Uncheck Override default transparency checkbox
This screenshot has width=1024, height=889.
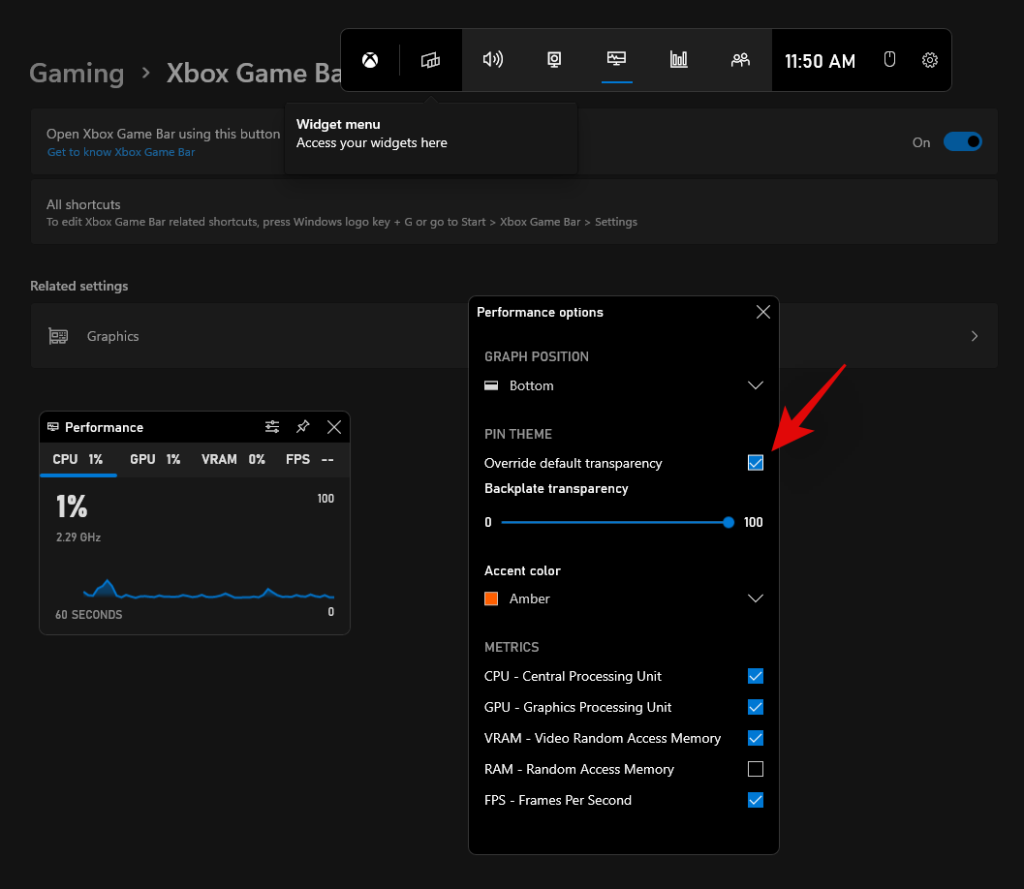click(756, 462)
